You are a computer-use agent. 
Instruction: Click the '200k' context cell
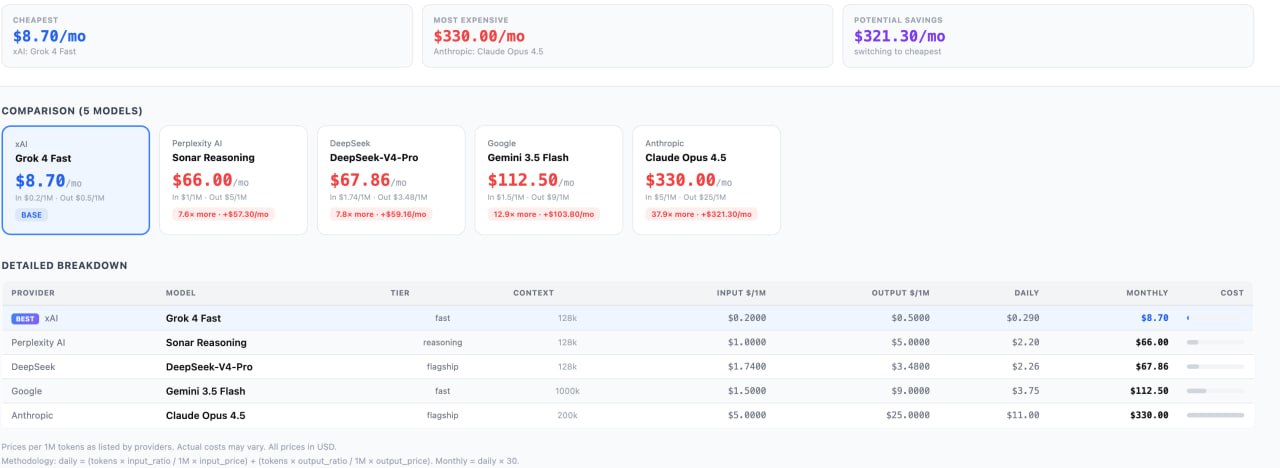tap(567, 415)
